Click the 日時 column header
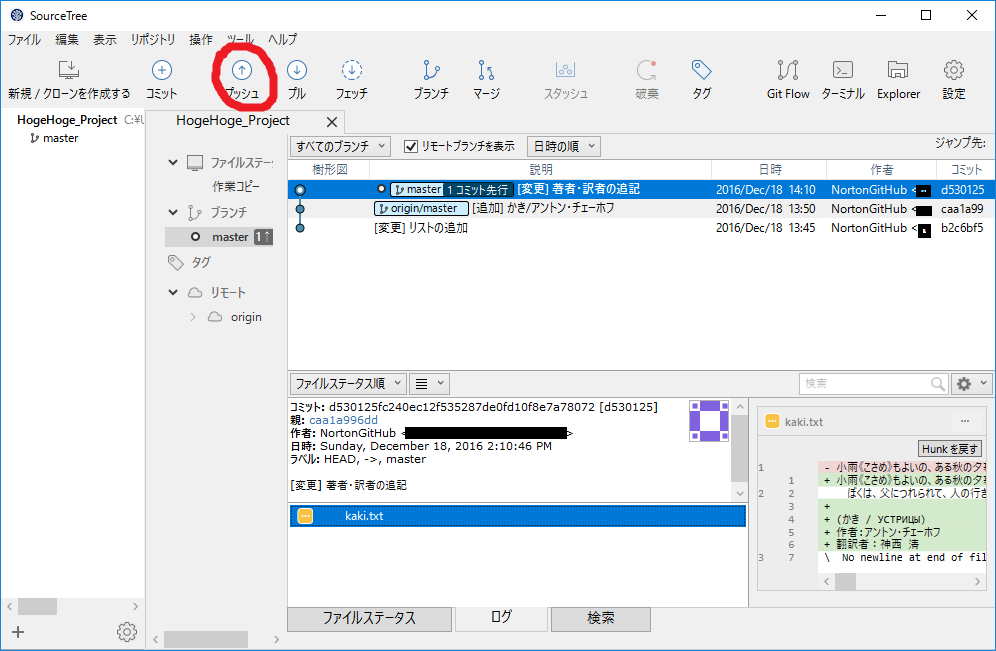 (x=769, y=170)
